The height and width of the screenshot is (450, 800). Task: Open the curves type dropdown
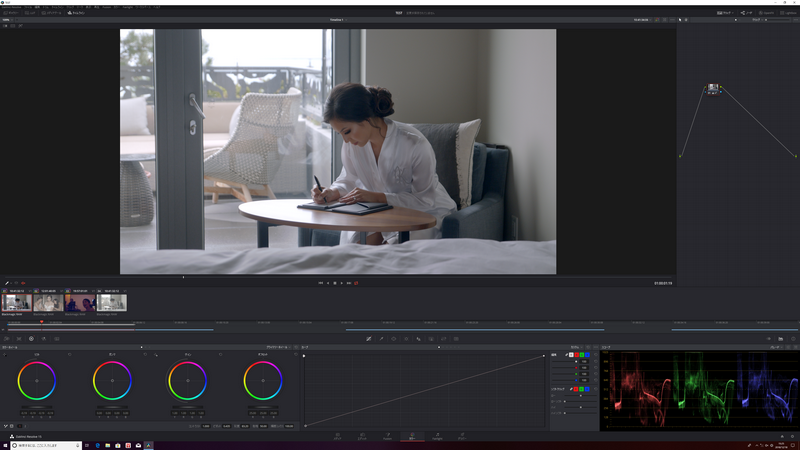[x=577, y=347]
